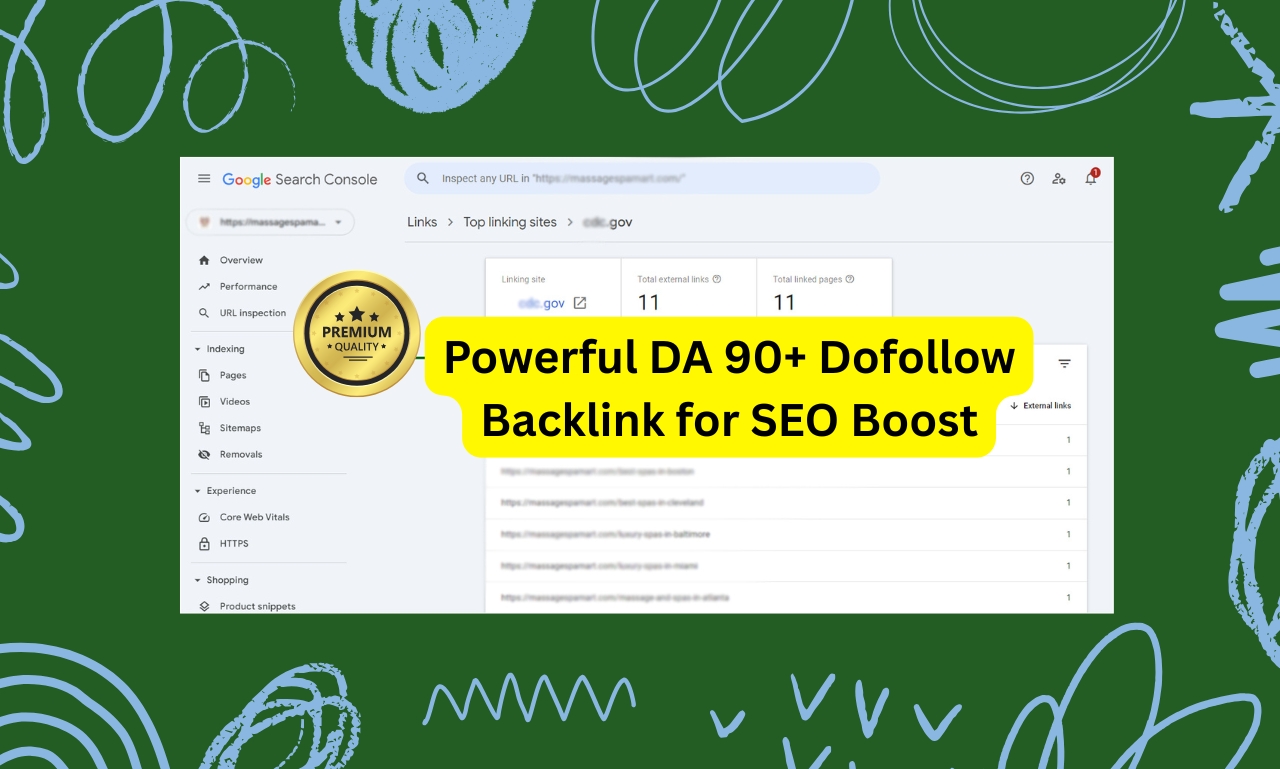This screenshot has width=1280, height=769.
Task: Collapse the Indexing section
Action: tap(219, 349)
